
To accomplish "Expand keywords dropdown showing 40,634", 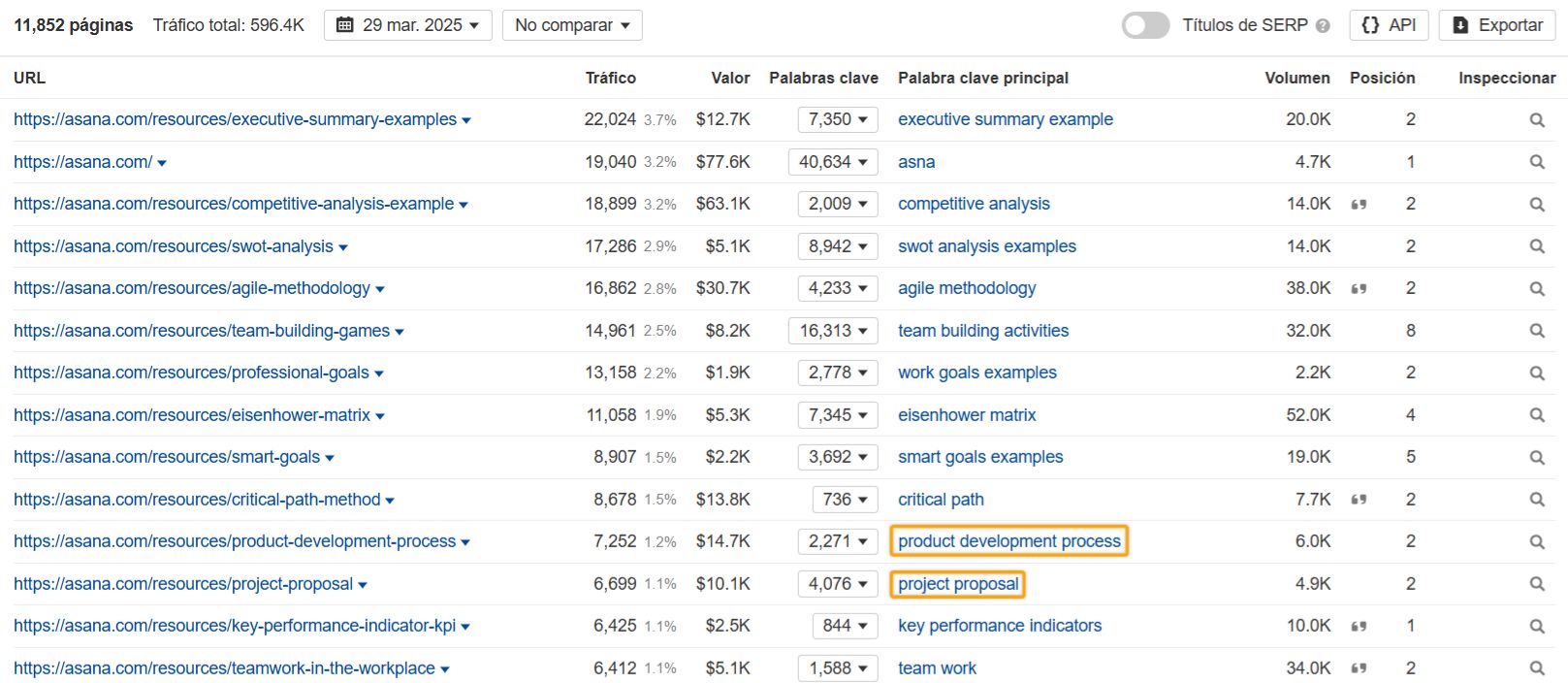I will 833,162.
